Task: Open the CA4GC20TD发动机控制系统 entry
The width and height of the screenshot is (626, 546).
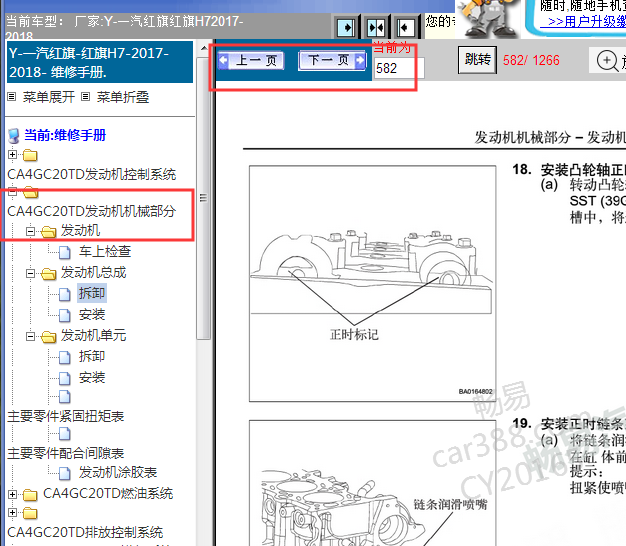Action: coord(91,174)
